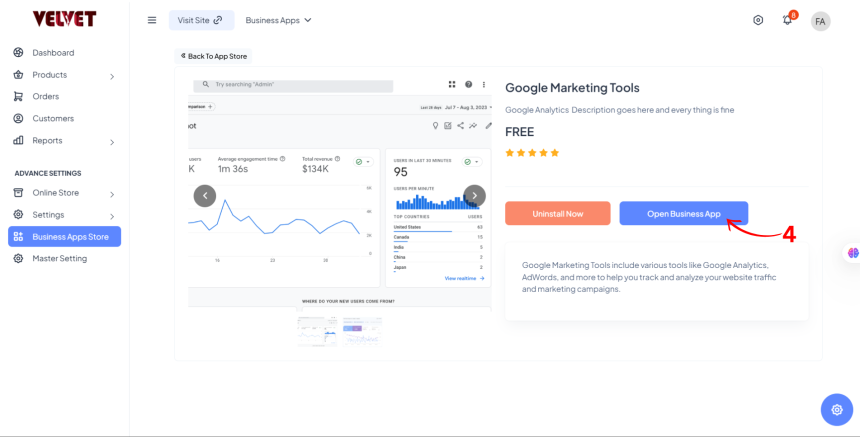Click the floating blue settings gear button
This screenshot has height=437, width=860.
836,409
